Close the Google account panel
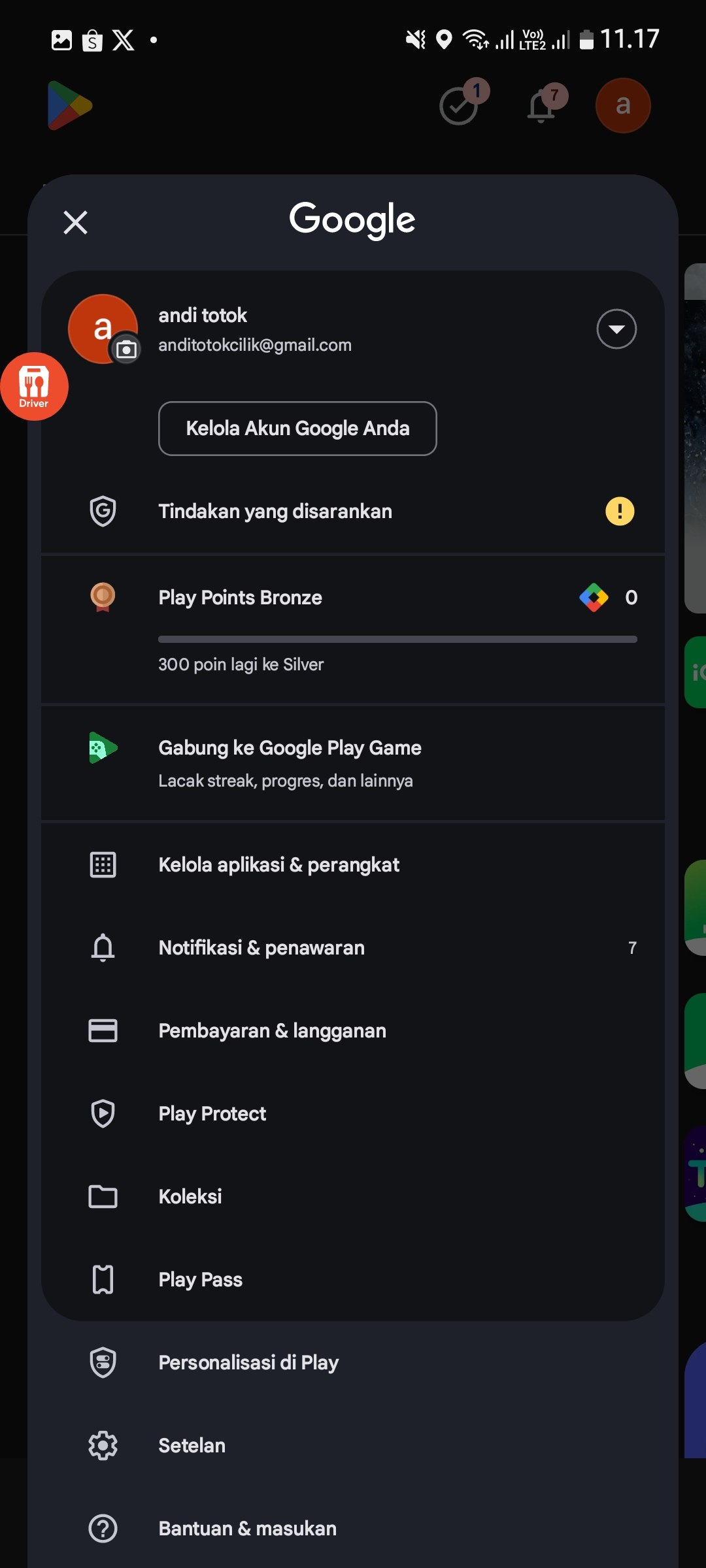Screen dimensions: 706x1568 pos(76,222)
